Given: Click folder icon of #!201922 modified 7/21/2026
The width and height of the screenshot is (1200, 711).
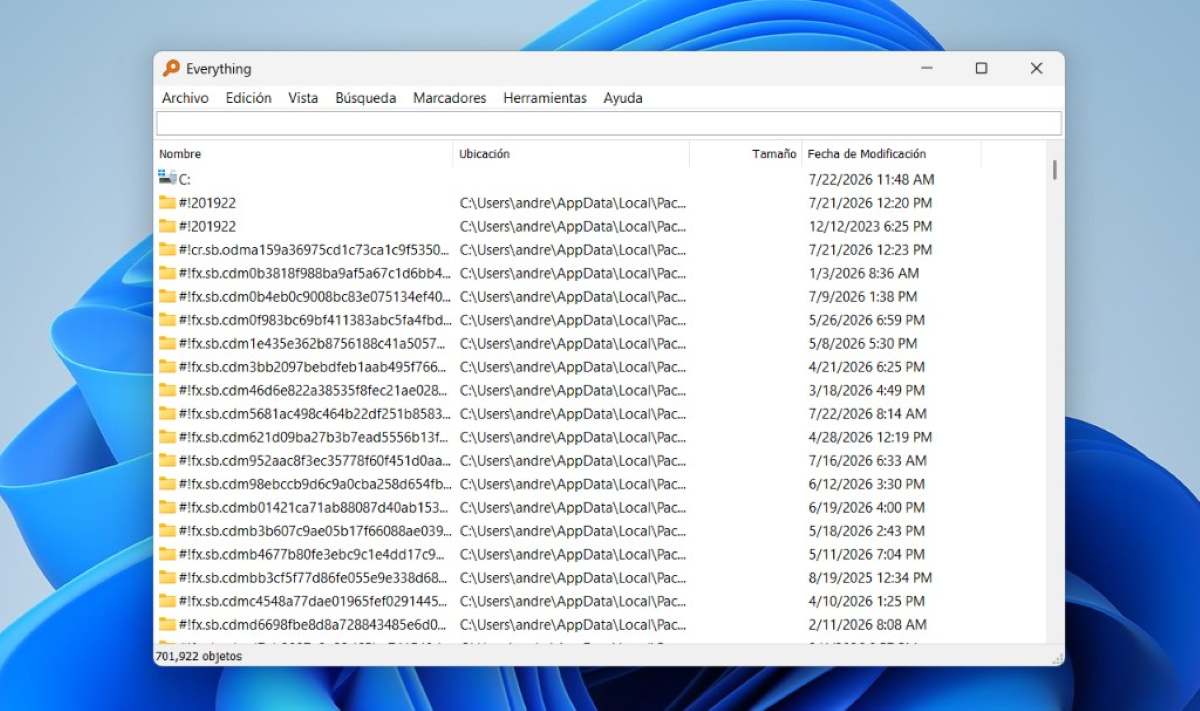Looking at the screenshot, I should pos(167,202).
